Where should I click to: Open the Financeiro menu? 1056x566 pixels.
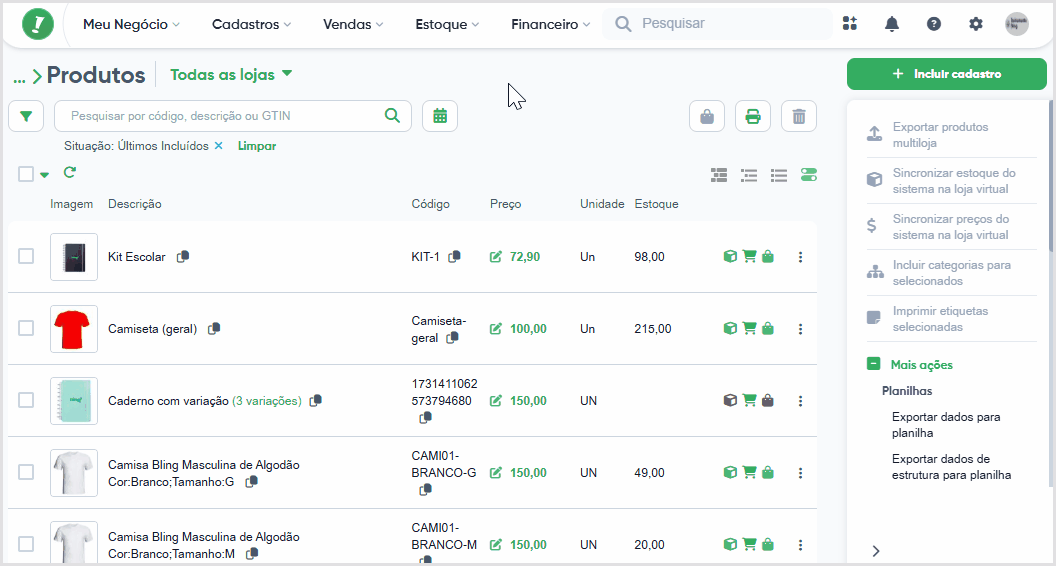pos(550,24)
